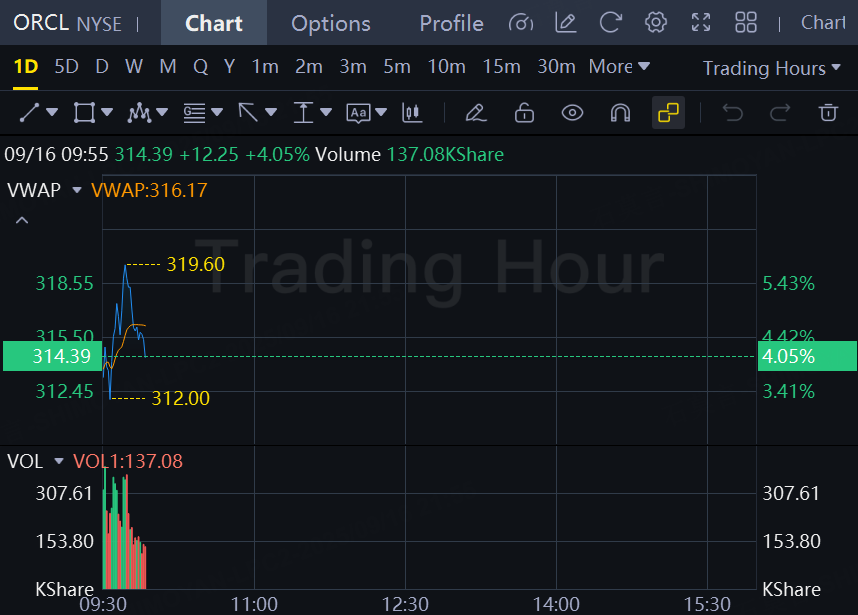
Task: Select the 5m interval
Action: (397, 67)
